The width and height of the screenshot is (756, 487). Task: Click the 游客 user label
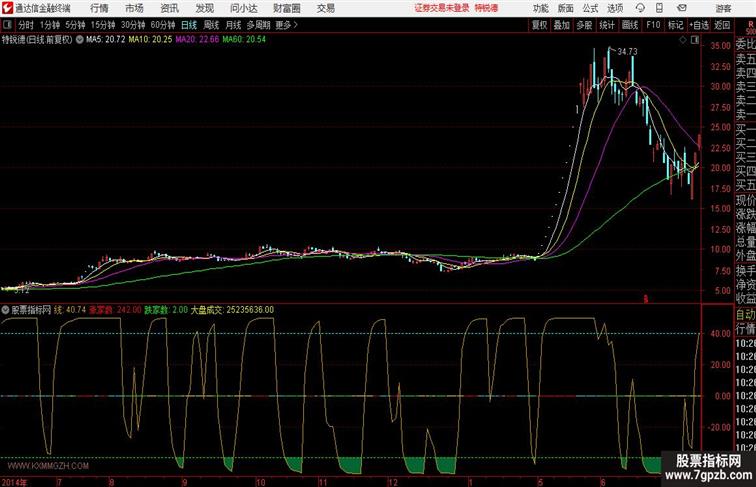(723, 8)
